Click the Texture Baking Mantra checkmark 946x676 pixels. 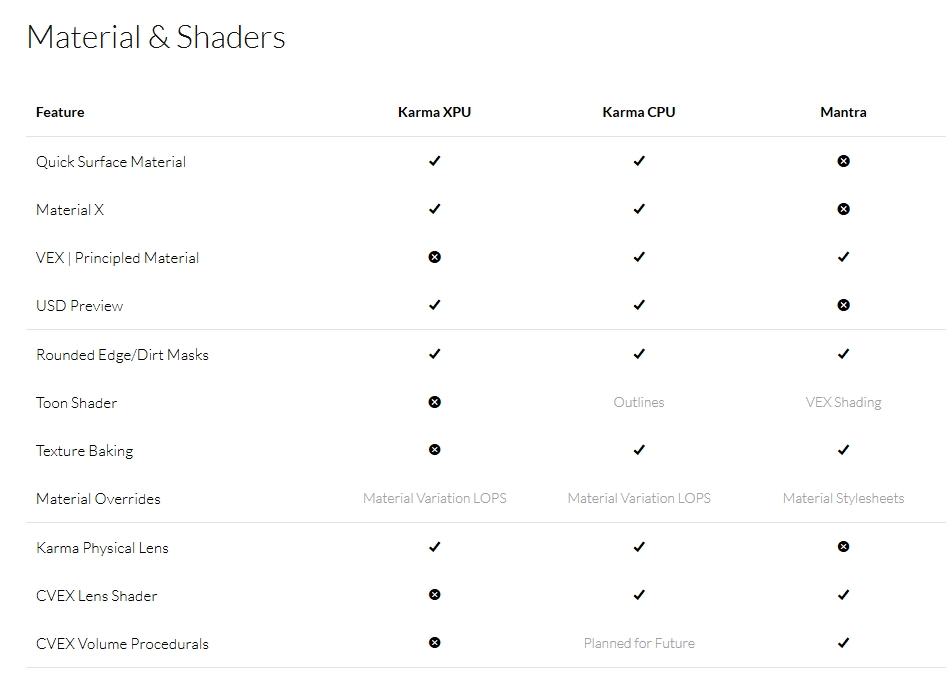(x=843, y=450)
